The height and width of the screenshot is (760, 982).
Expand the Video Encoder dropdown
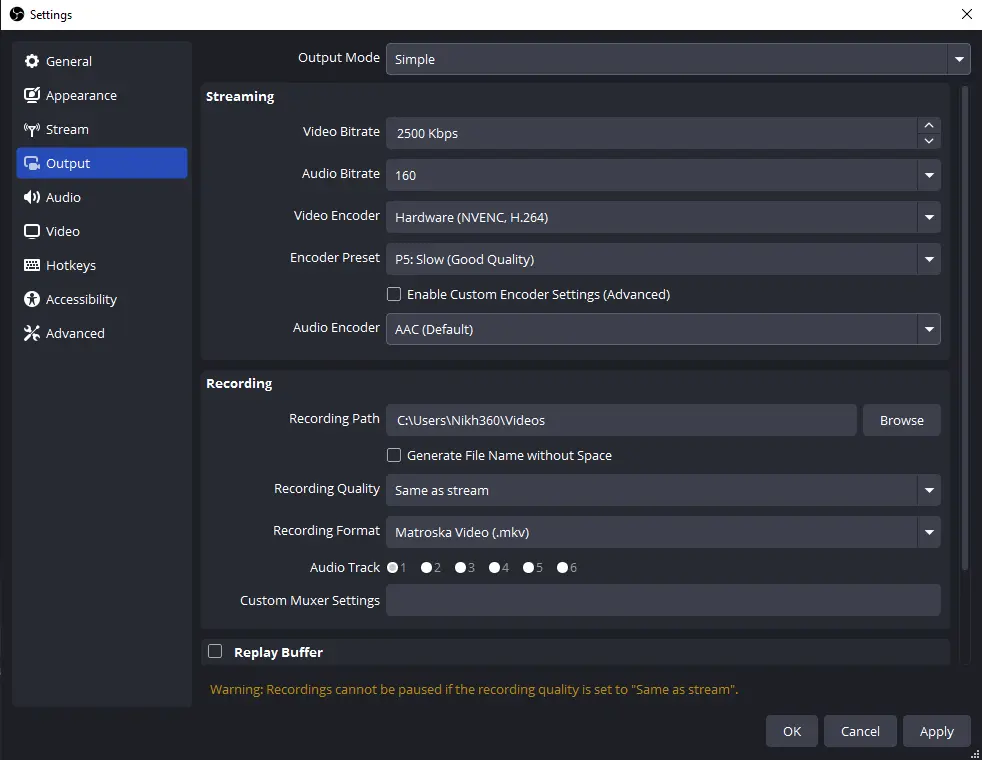coord(663,217)
